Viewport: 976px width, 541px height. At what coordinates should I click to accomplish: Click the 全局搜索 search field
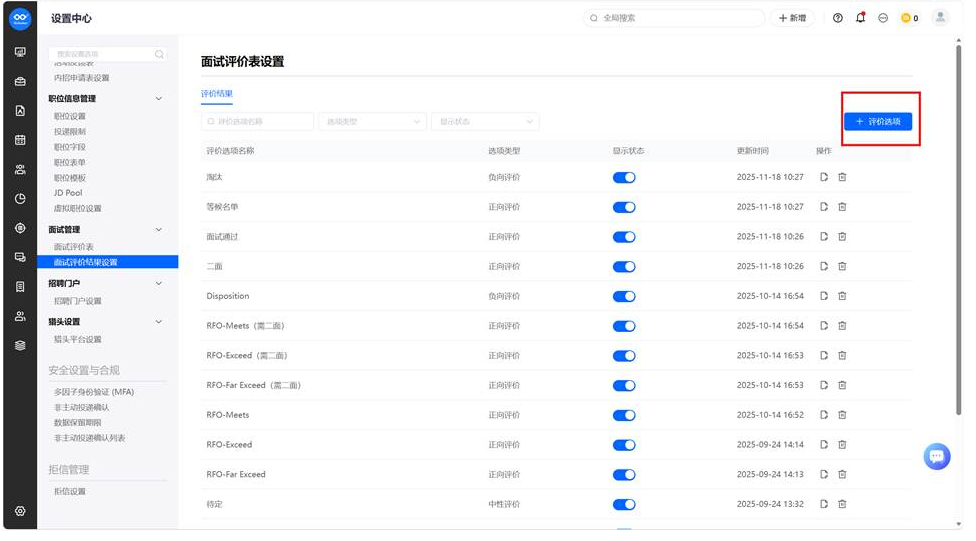point(673,18)
